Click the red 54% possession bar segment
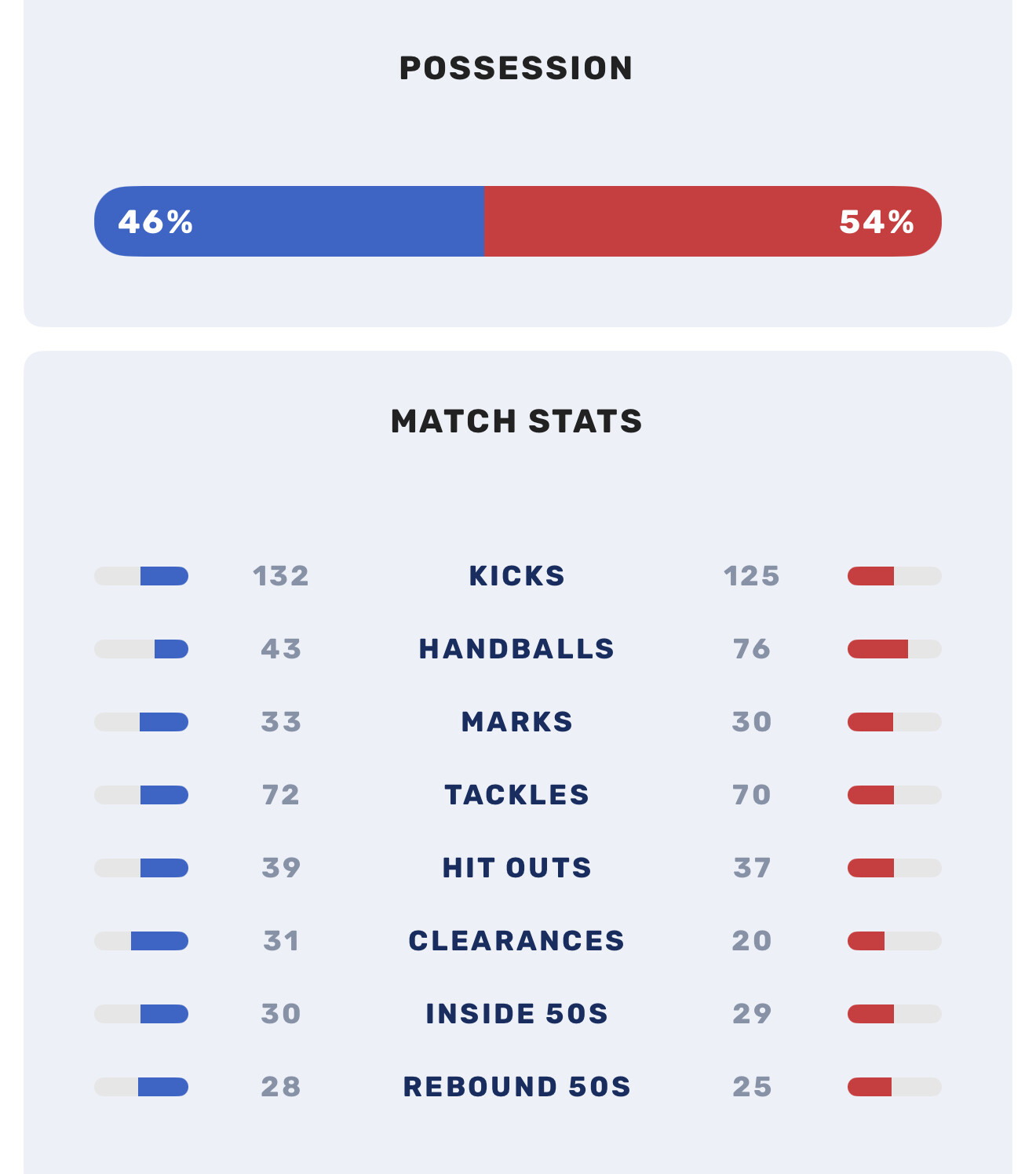Viewport: 1036px width, 1174px height. [713, 221]
